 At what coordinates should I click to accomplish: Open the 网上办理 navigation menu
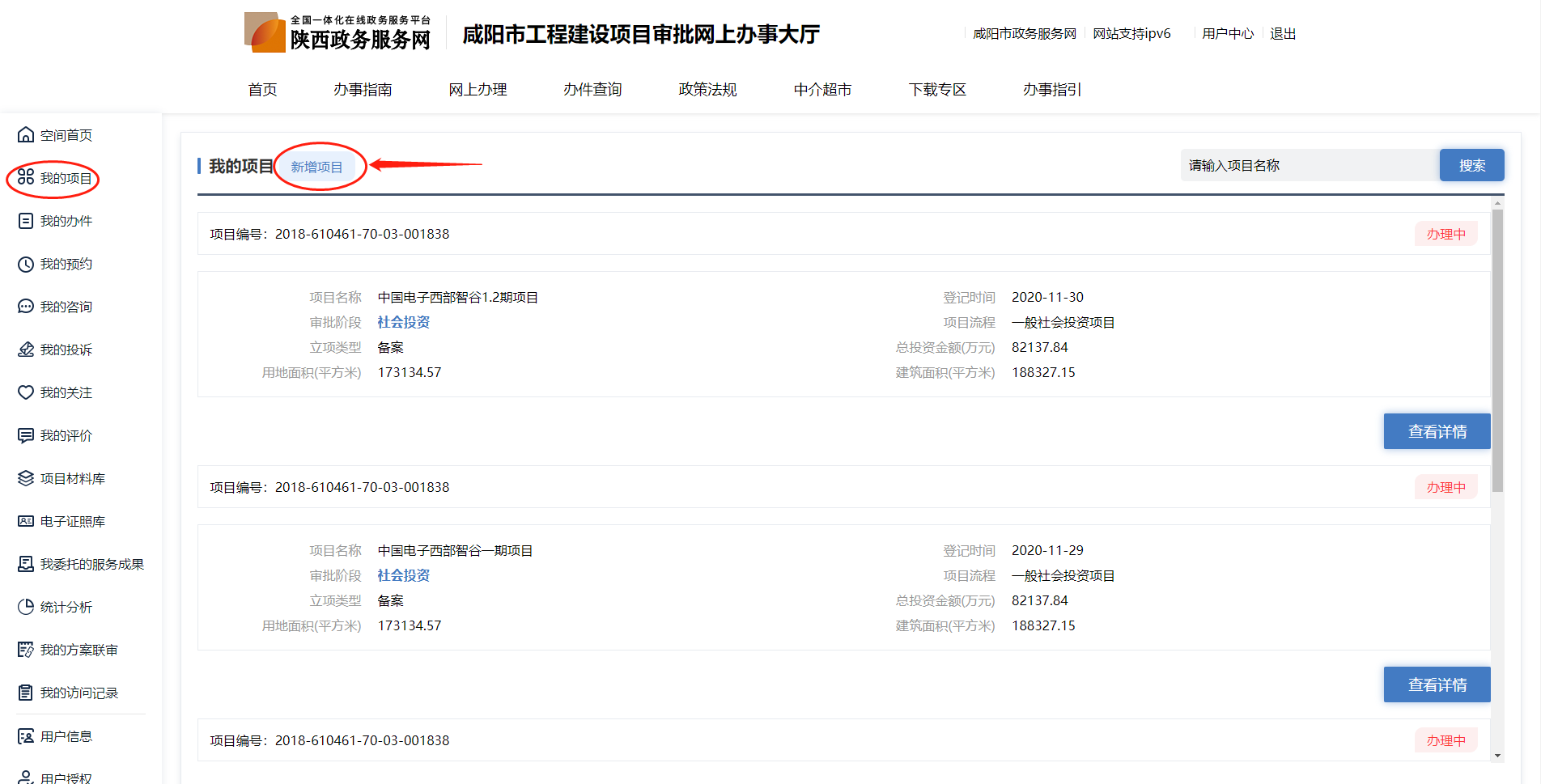[x=478, y=90]
